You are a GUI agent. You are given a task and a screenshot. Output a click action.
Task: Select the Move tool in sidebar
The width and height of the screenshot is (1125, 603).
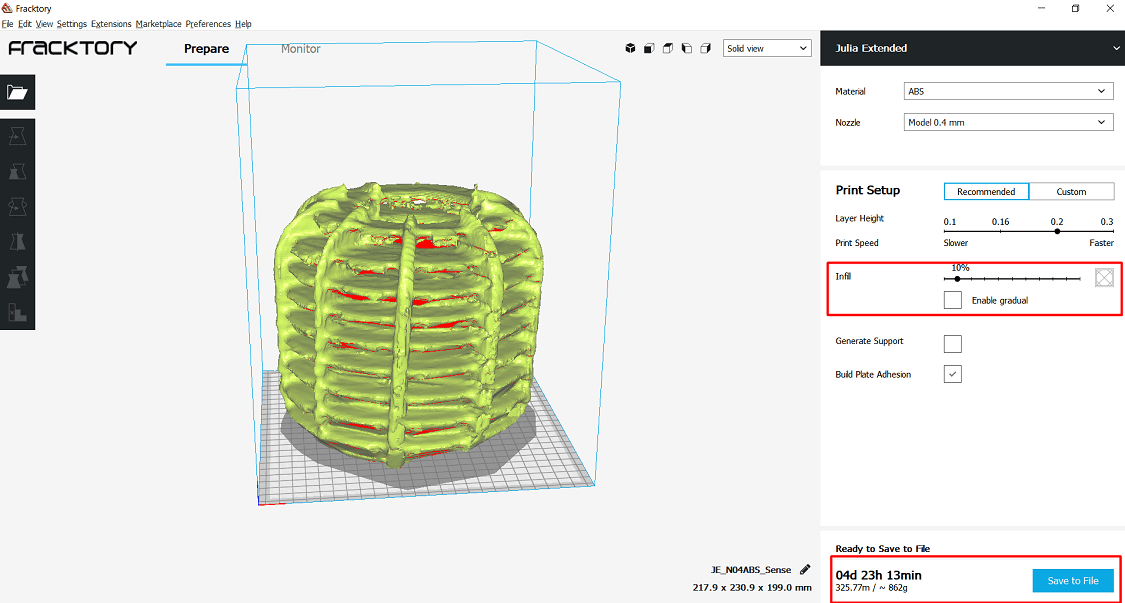tap(17, 137)
